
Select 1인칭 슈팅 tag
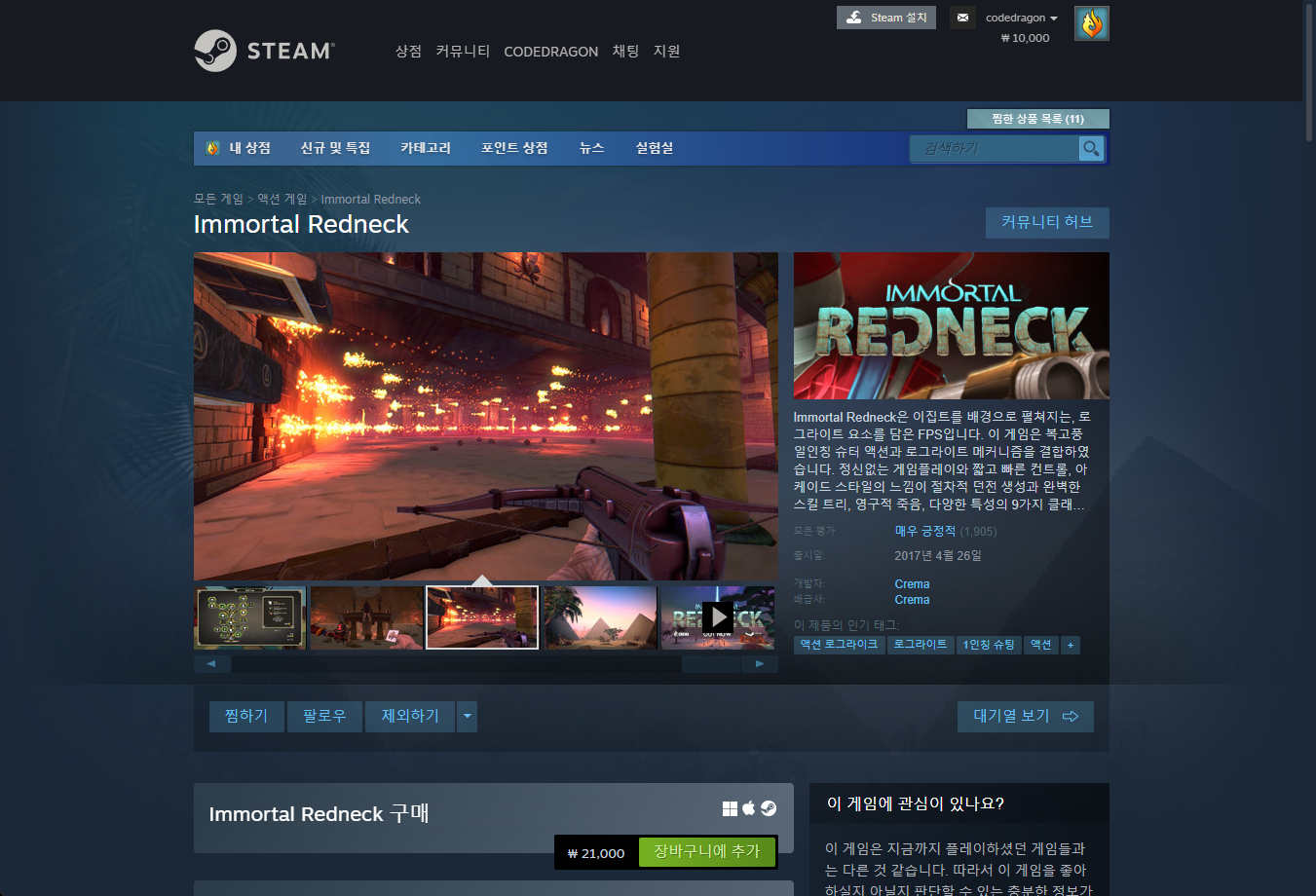click(989, 645)
